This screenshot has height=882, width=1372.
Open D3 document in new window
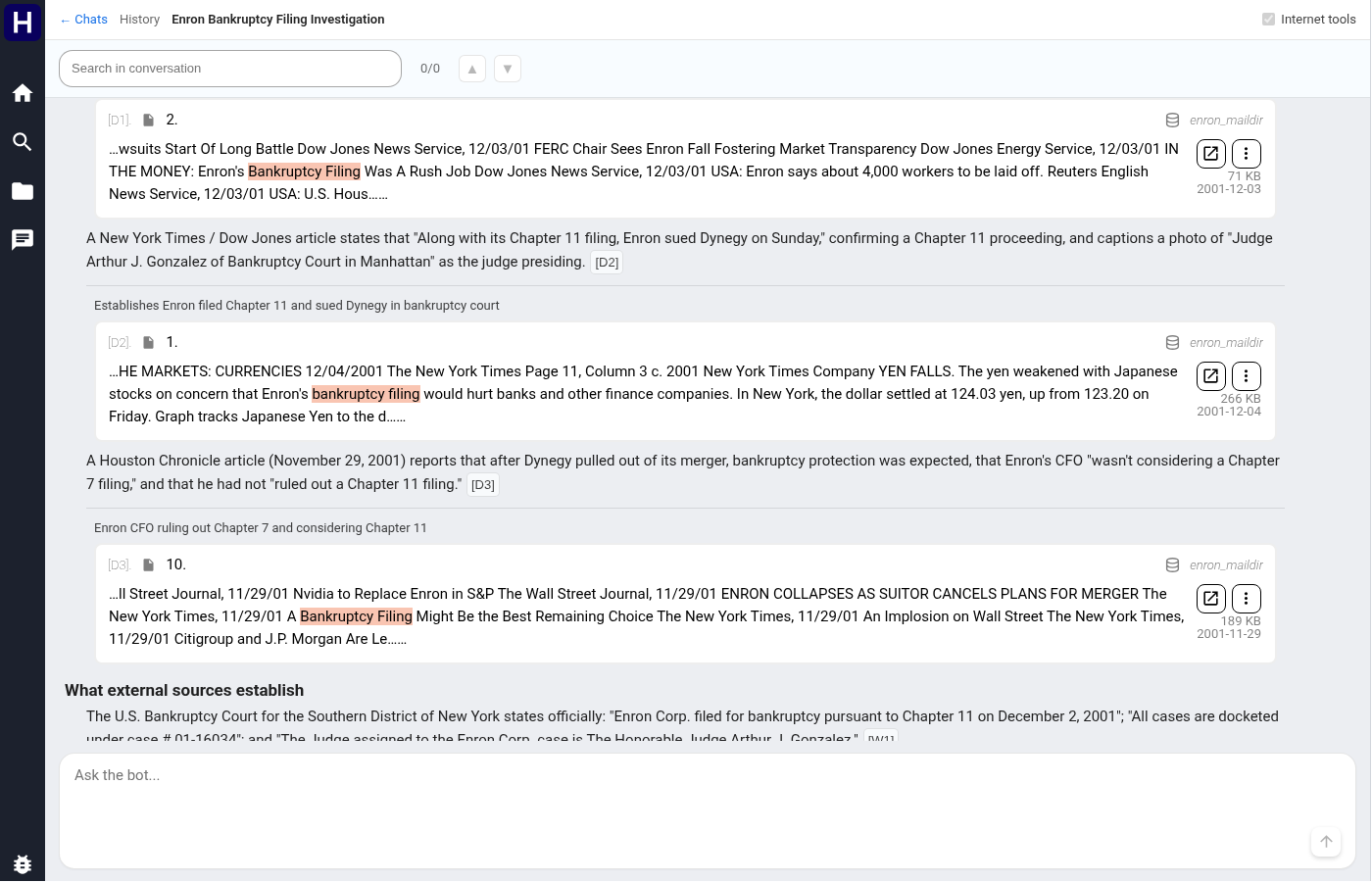[x=1211, y=599]
